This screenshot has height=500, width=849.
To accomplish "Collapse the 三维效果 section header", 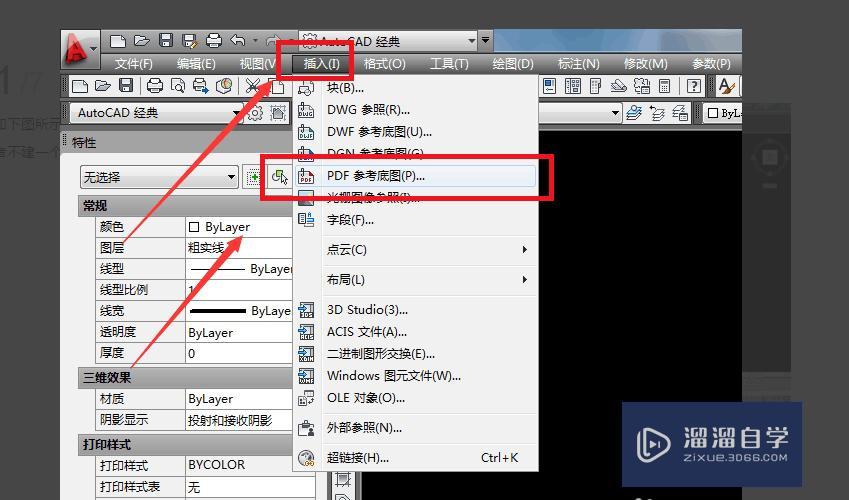I will coord(186,378).
